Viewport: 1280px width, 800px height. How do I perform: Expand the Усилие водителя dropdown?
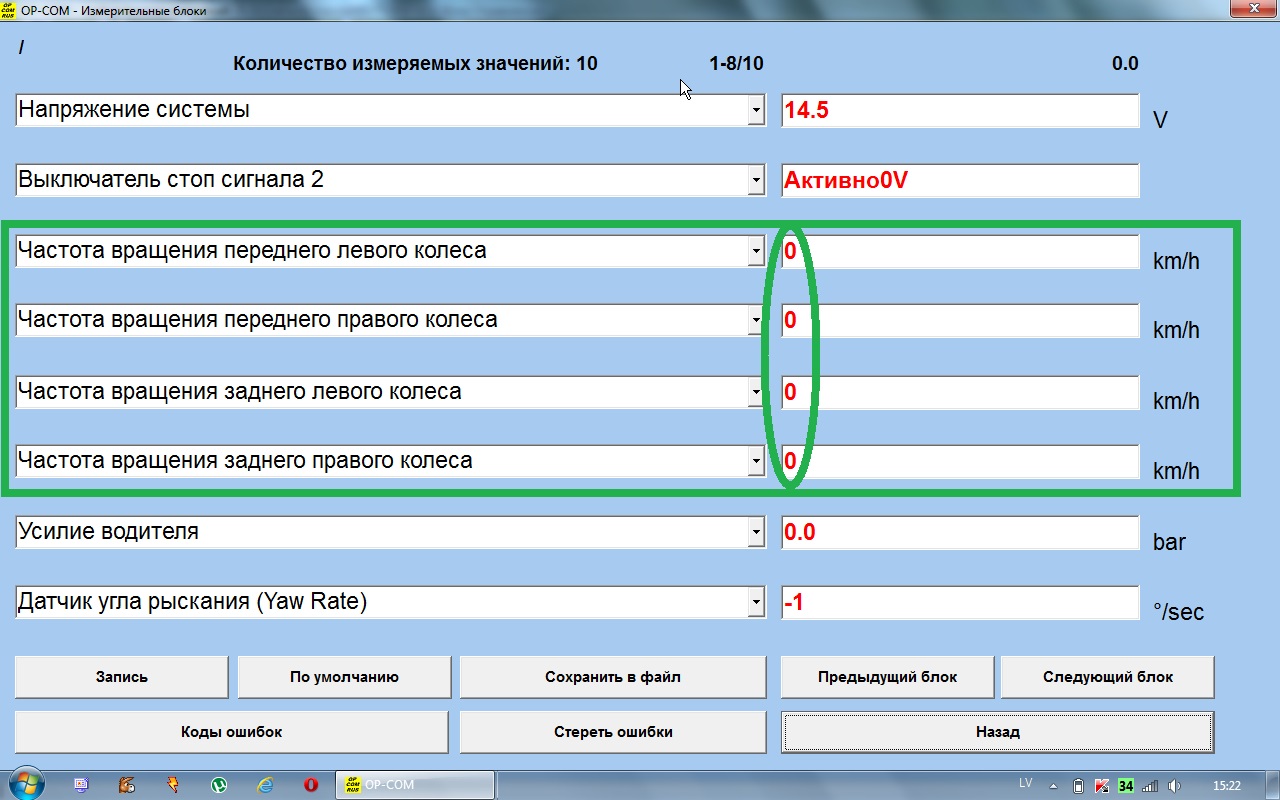[x=756, y=534]
